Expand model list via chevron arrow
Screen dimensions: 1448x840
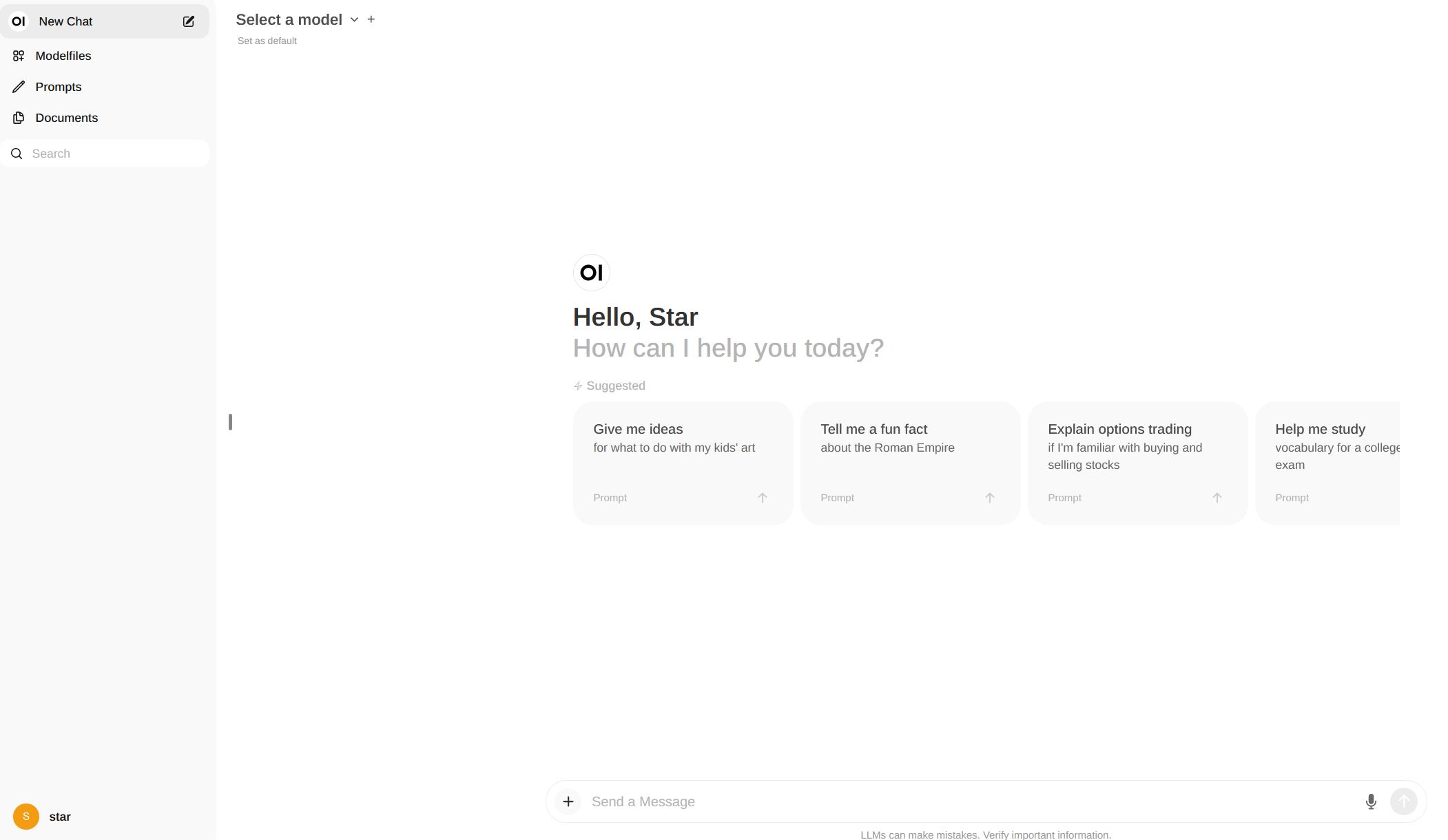pyautogui.click(x=354, y=20)
